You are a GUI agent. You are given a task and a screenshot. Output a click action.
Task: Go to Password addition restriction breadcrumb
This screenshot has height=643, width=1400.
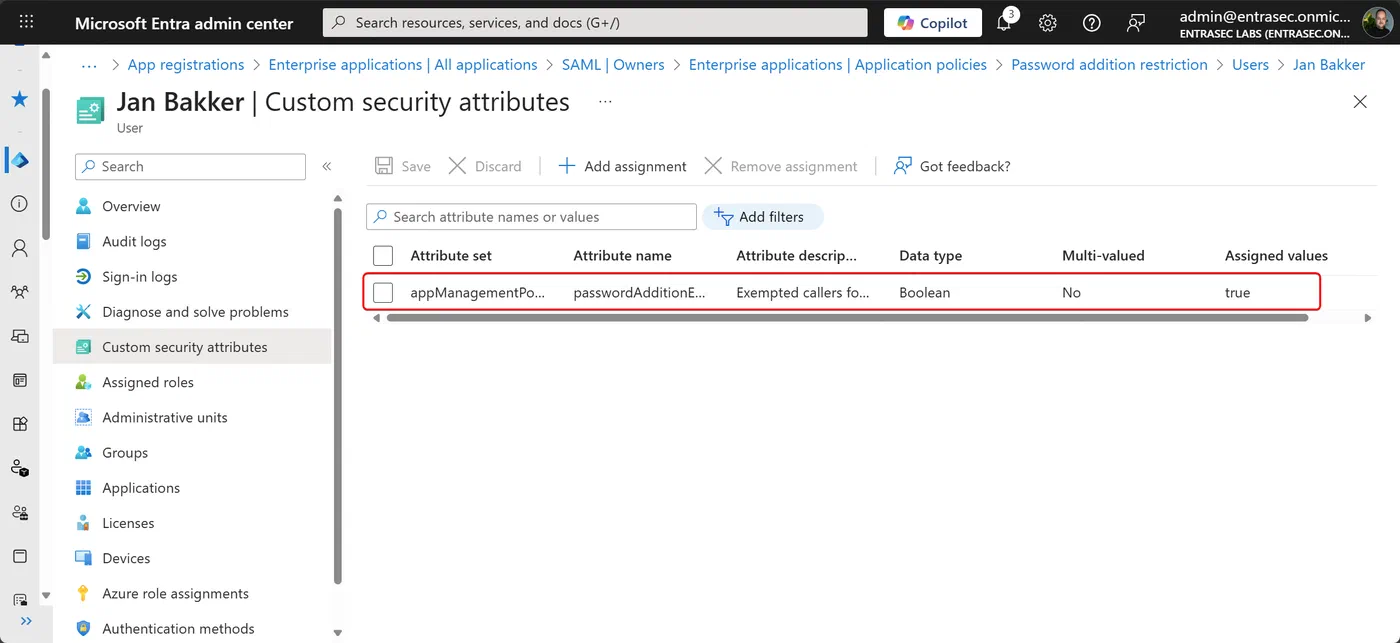pos(1109,65)
